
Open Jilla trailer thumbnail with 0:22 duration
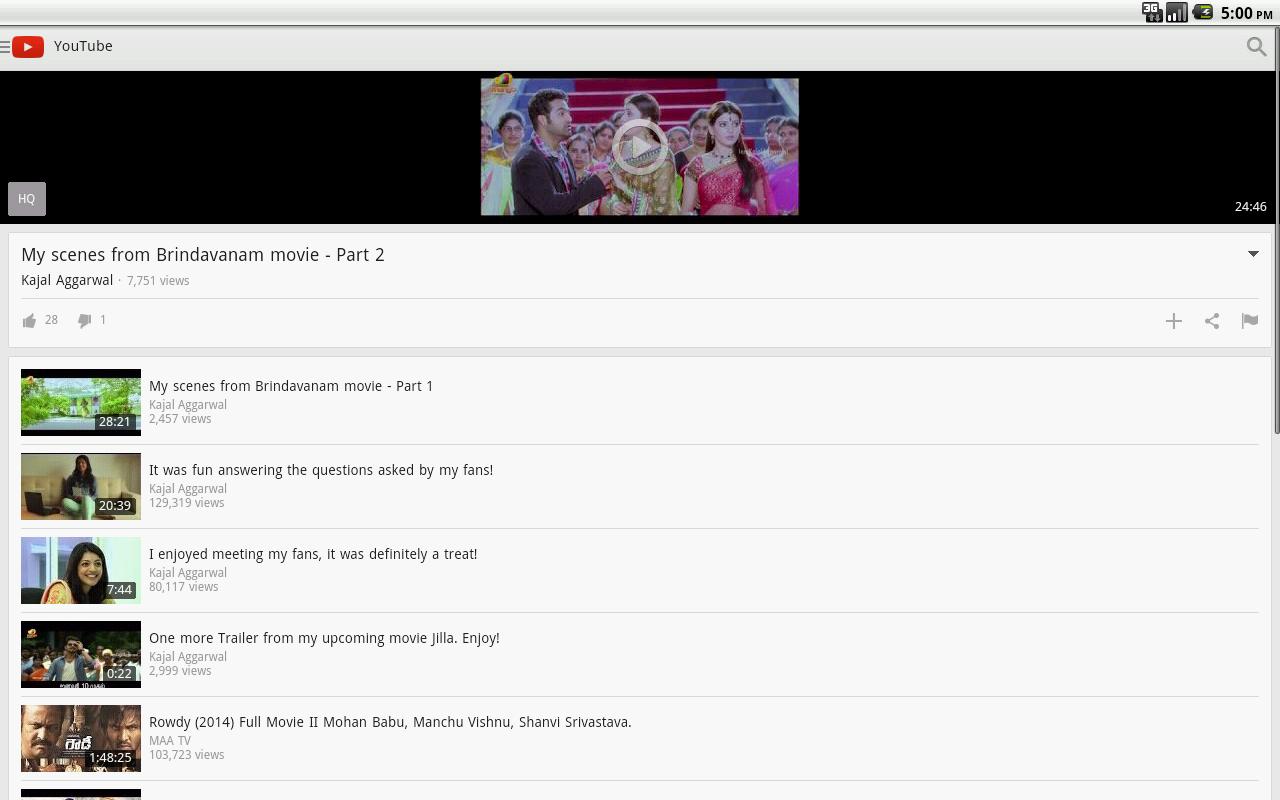point(81,654)
